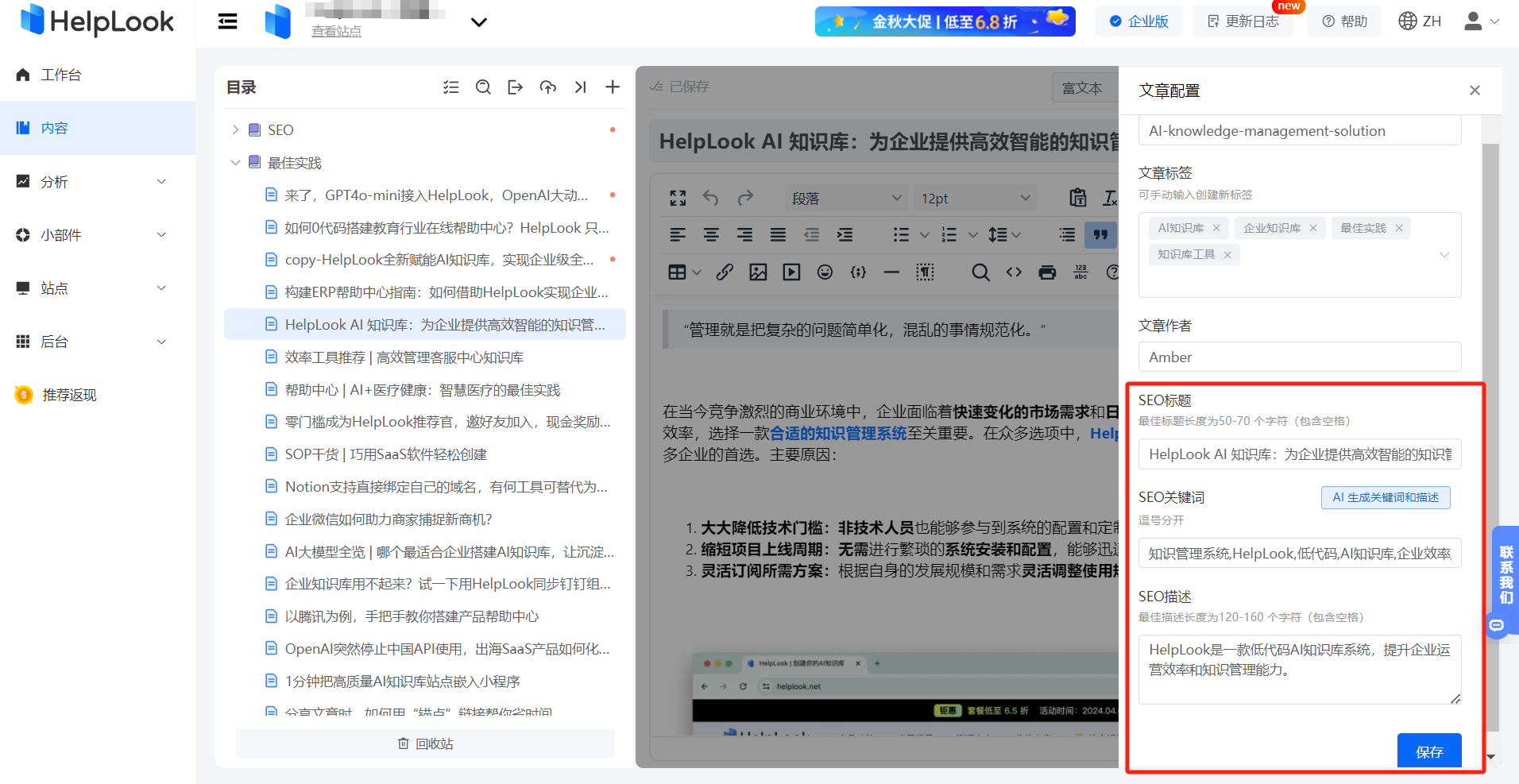Image resolution: width=1519 pixels, height=784 pixels.
Task: Open the article tags dropdown chevron
Action: pyautogui.click(x=1444, y=255)
